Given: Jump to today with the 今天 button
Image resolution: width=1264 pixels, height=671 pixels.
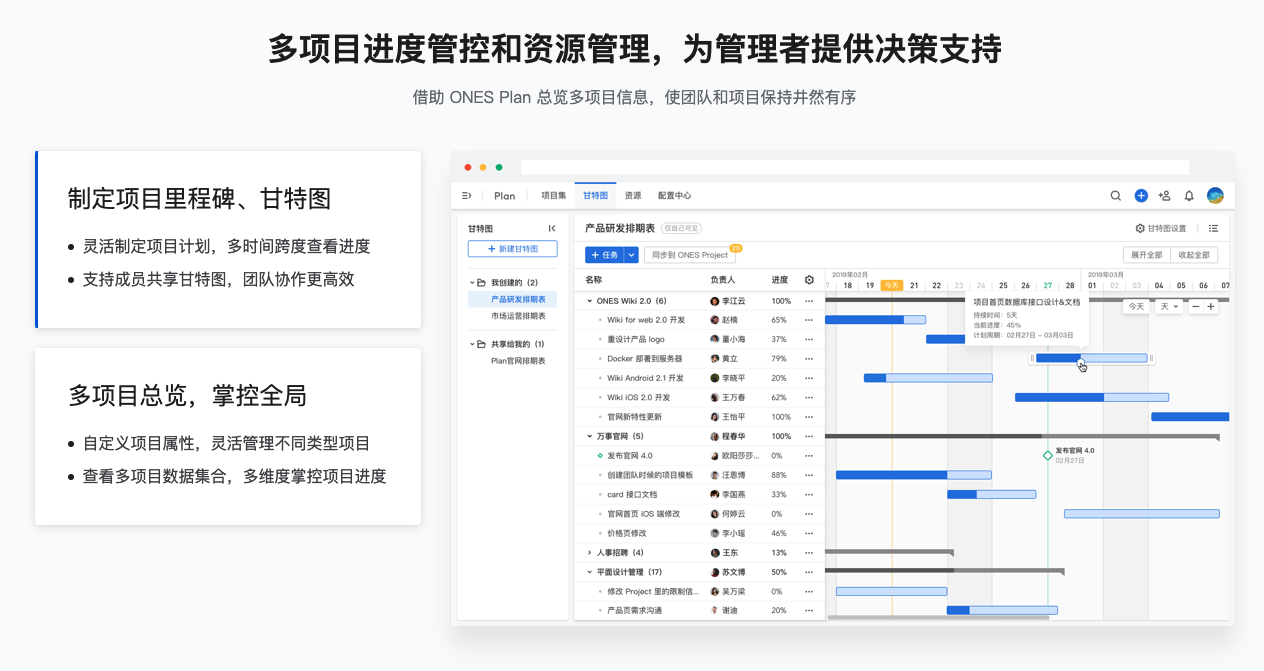Looking at the screenshot, I should pyautogui.click(x=1136, y=307).
